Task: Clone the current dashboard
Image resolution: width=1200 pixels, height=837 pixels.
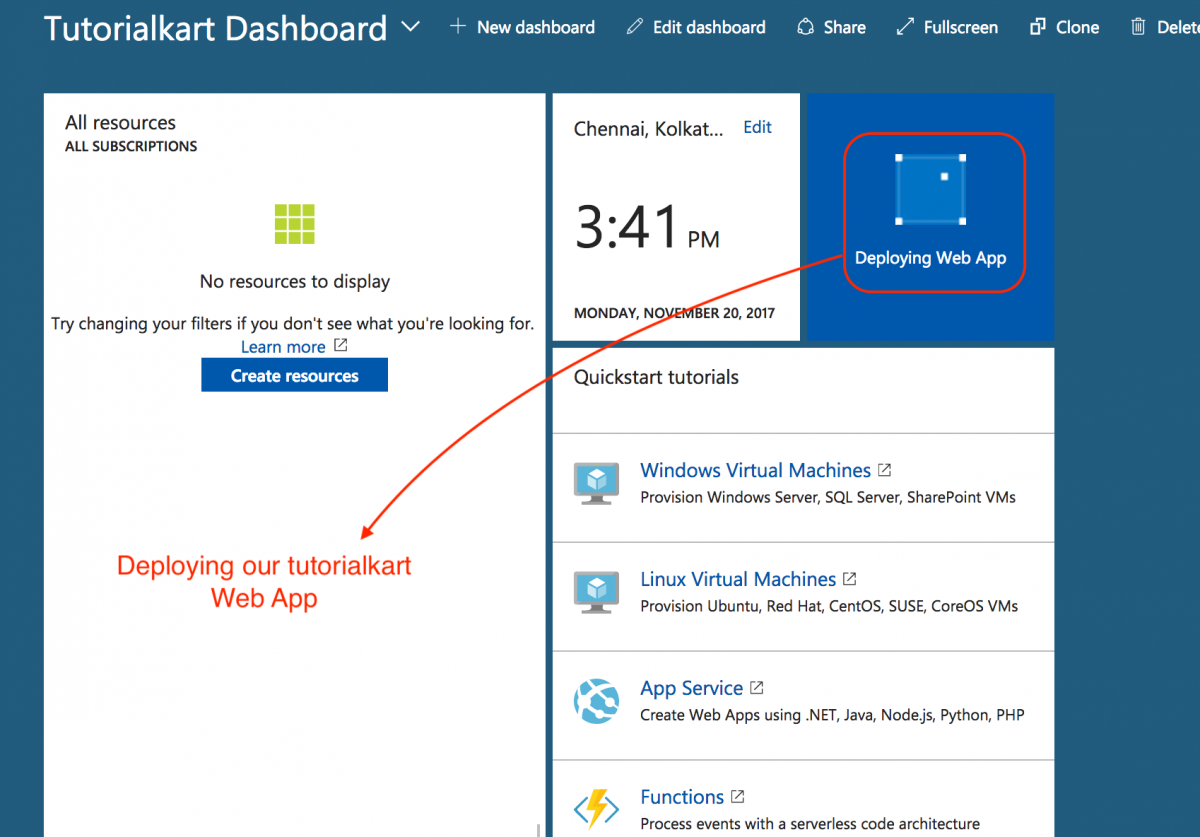Action: click(x=1064, y=27)
